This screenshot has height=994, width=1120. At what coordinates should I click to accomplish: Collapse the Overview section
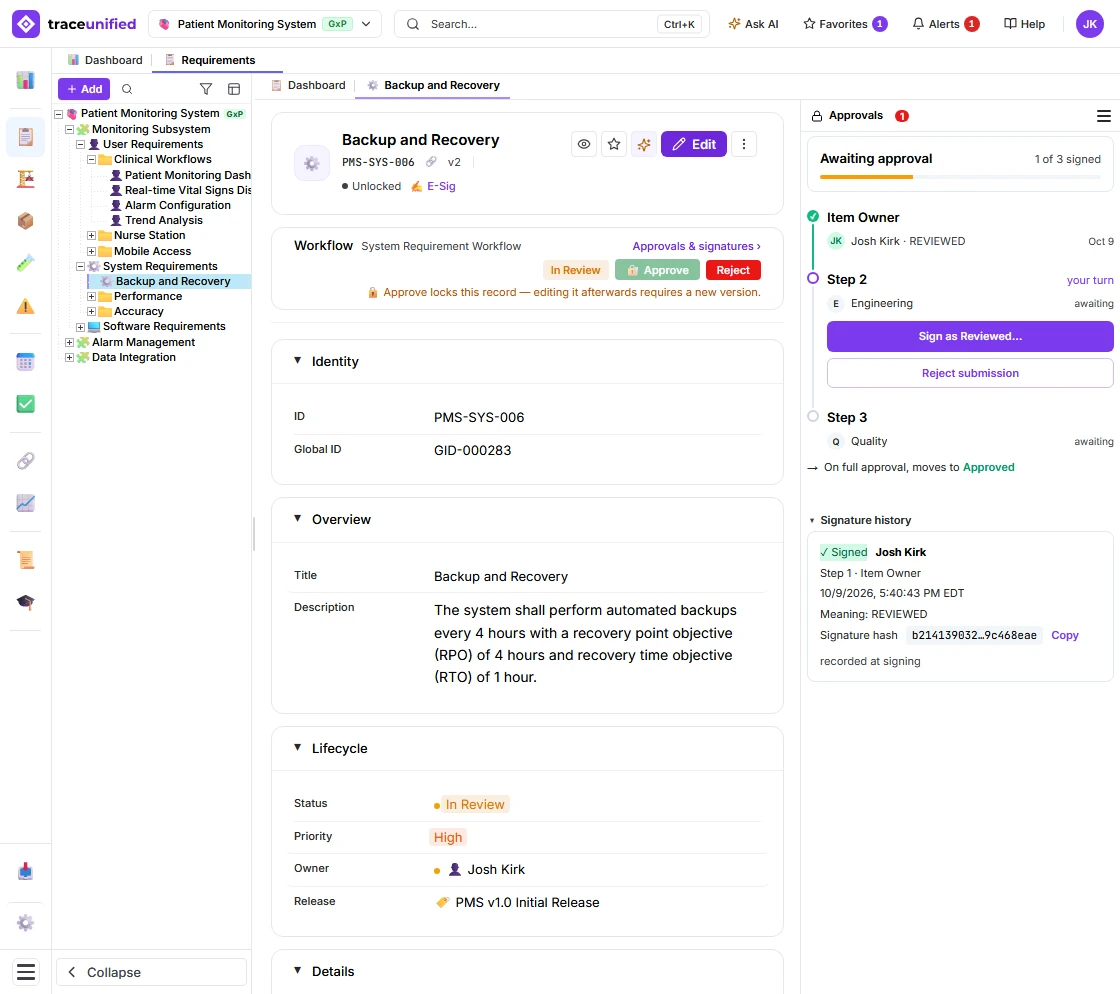click(298, 518)
